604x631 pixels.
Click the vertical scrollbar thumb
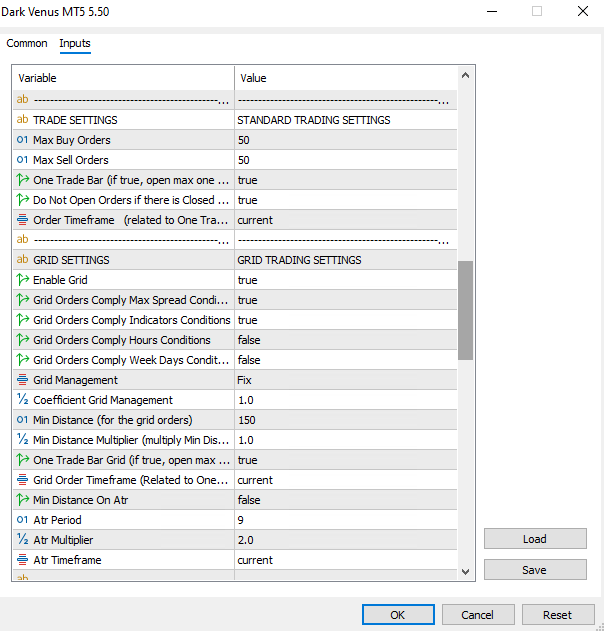[x=465, y=310]
